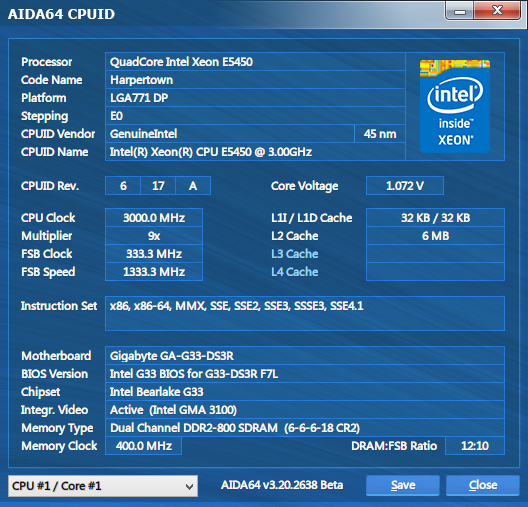This screenshot has height=507, width=528.
Task: Click the L3 Cache label
Action: 295,254
